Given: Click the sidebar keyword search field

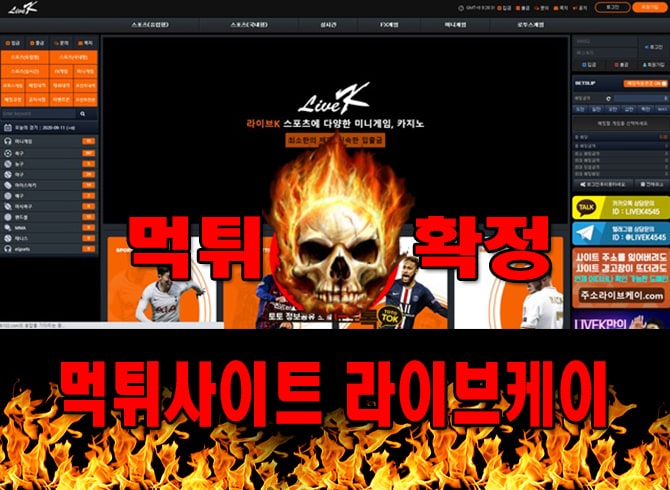Looking at the screenshot, I should pyautogui.click(x=38, y=114).
